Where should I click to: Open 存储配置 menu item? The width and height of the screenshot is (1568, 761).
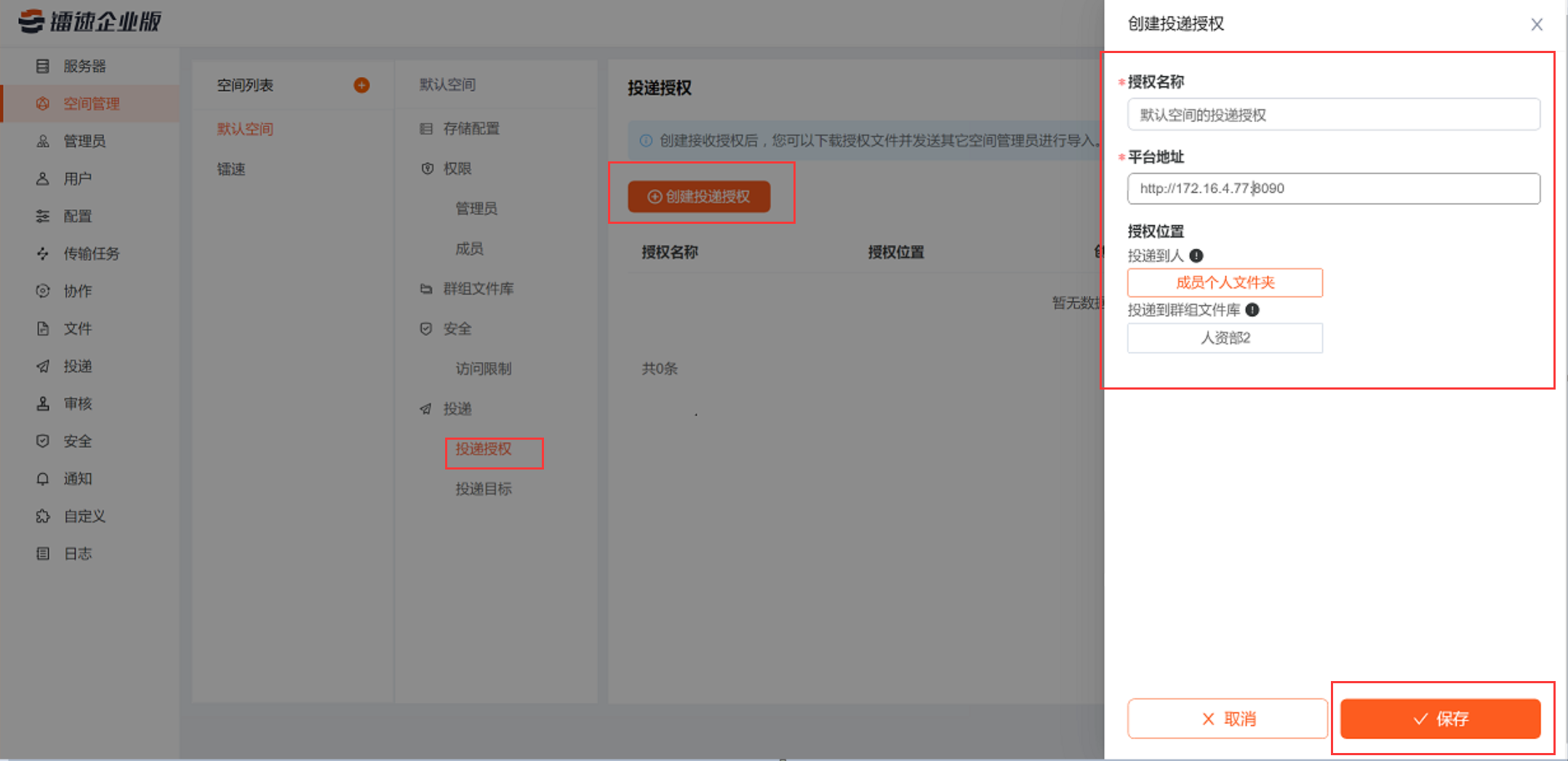[x=471, y=129]
